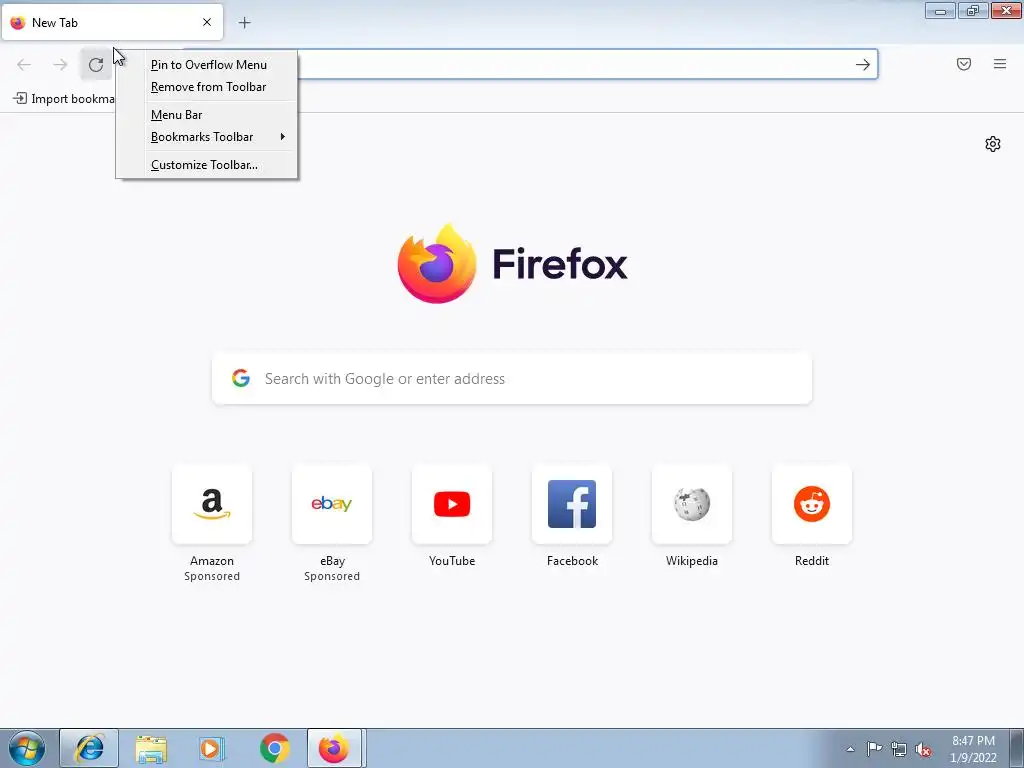Click the Forward arrow icon

coord(60,64)
